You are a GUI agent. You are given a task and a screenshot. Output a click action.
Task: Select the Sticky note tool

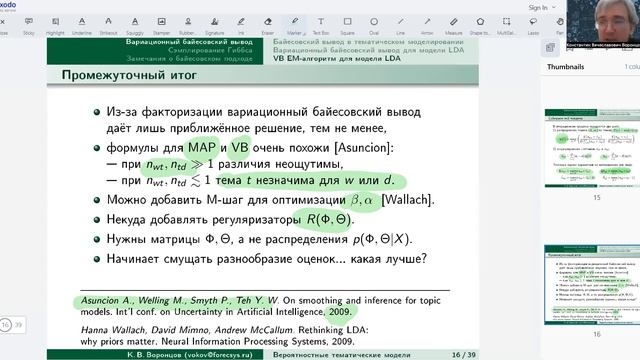point(29,25)
